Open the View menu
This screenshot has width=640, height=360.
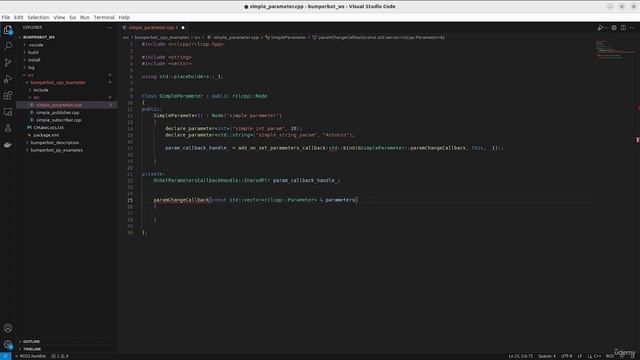(59, 18)
